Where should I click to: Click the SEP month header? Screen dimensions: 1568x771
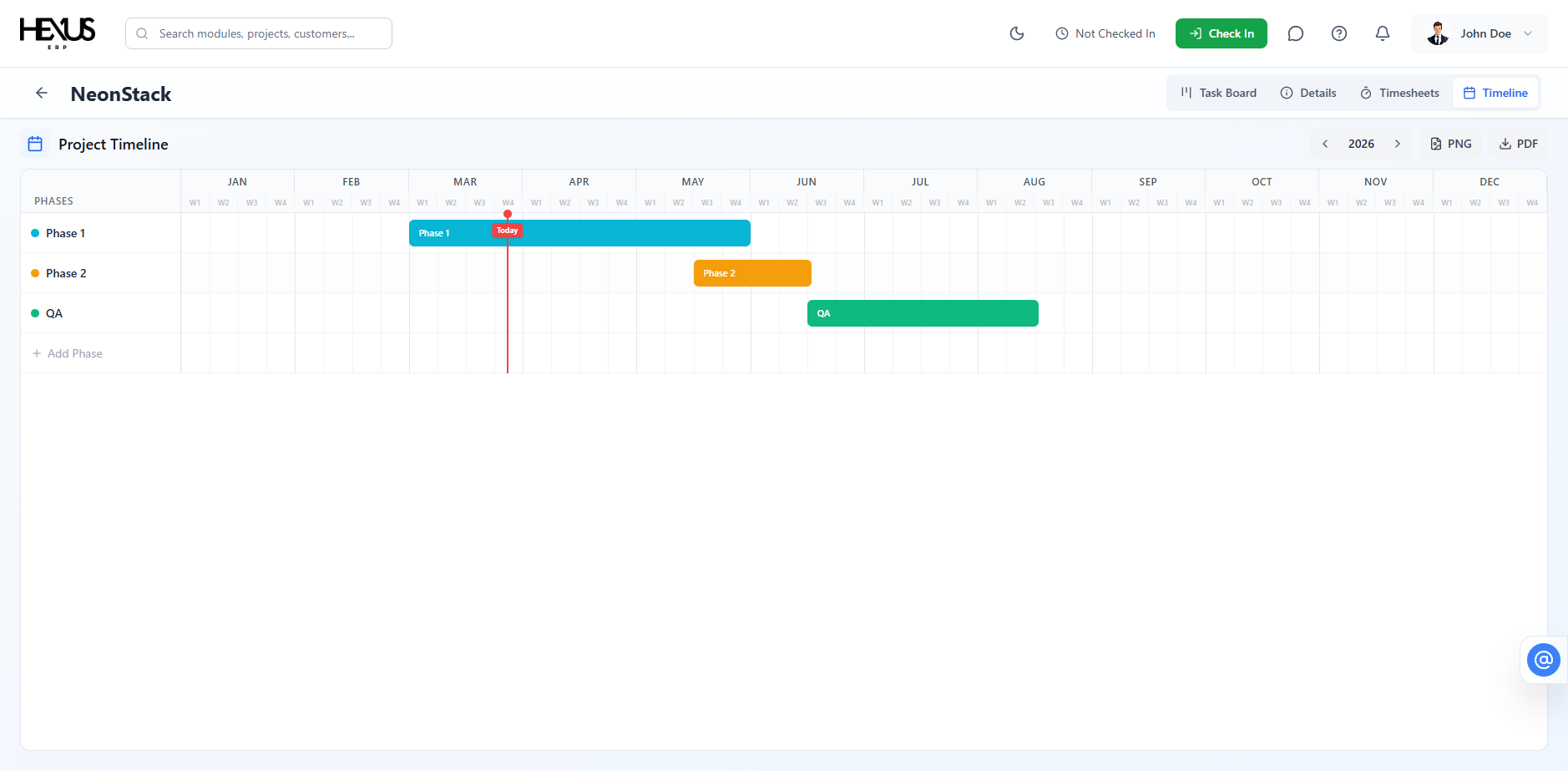(x=1148, y=181)
